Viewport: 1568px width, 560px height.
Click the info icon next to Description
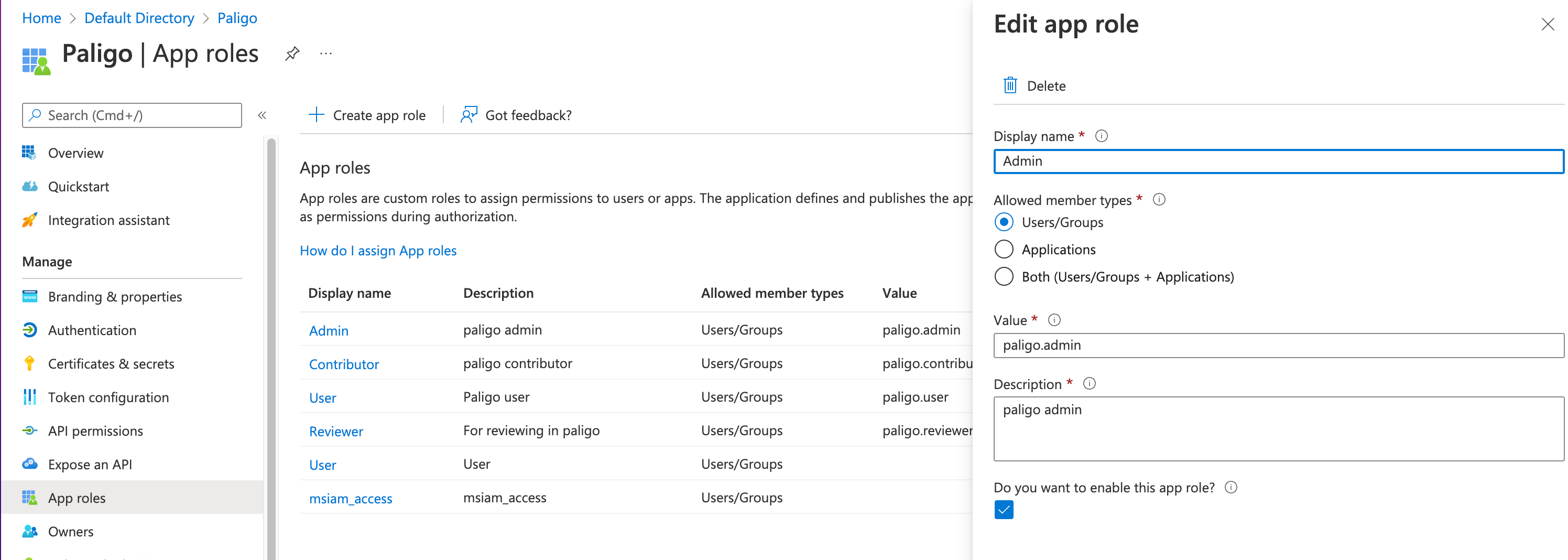pos(1089,383)
